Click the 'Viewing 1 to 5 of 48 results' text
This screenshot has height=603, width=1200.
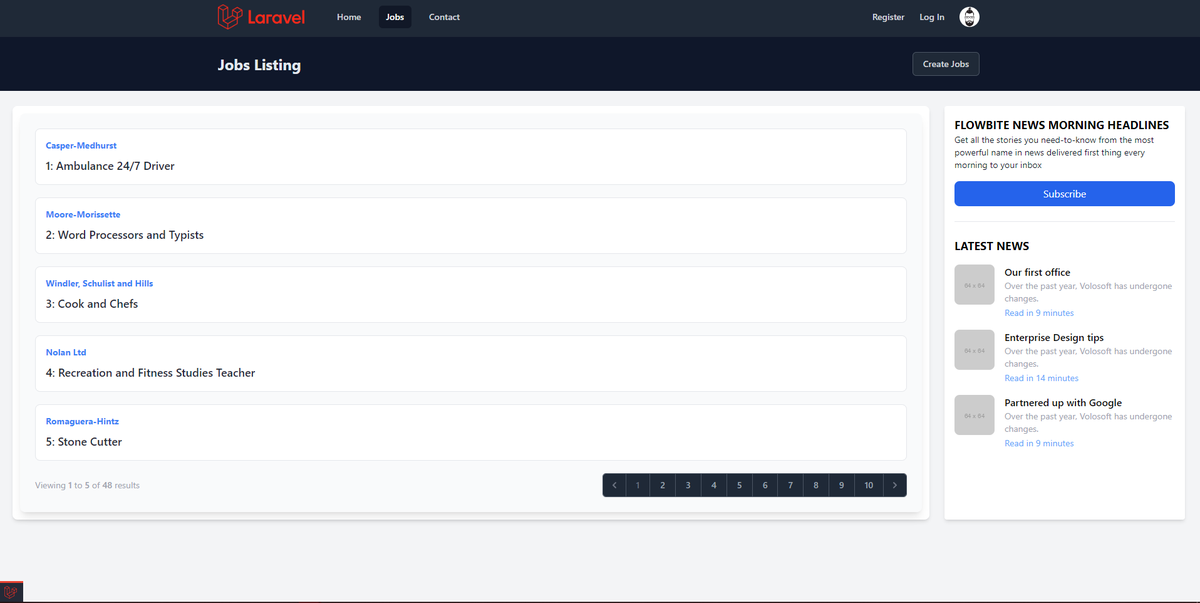point(87,486)
